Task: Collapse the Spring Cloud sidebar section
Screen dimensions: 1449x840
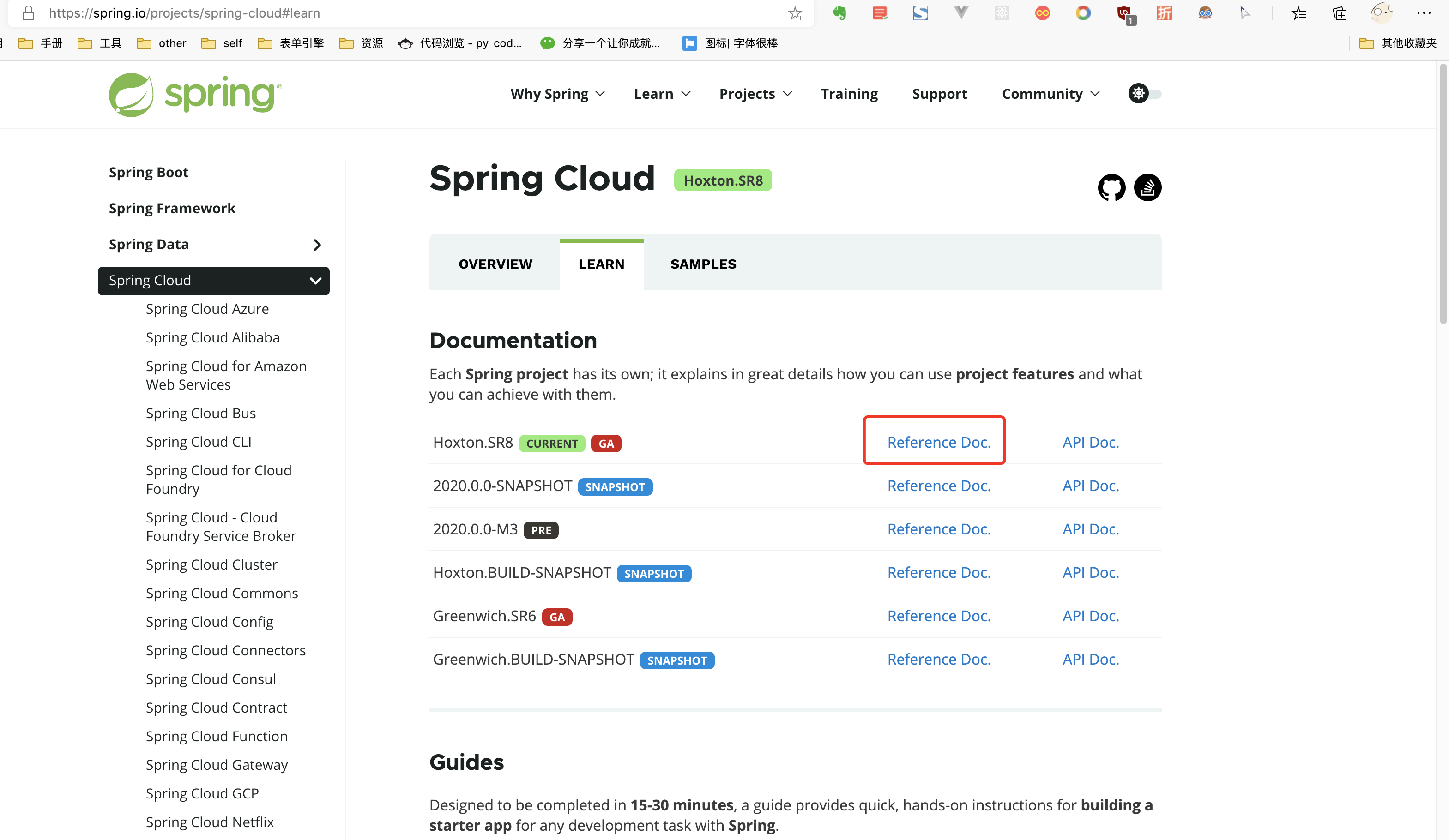Action: [315, 280]
